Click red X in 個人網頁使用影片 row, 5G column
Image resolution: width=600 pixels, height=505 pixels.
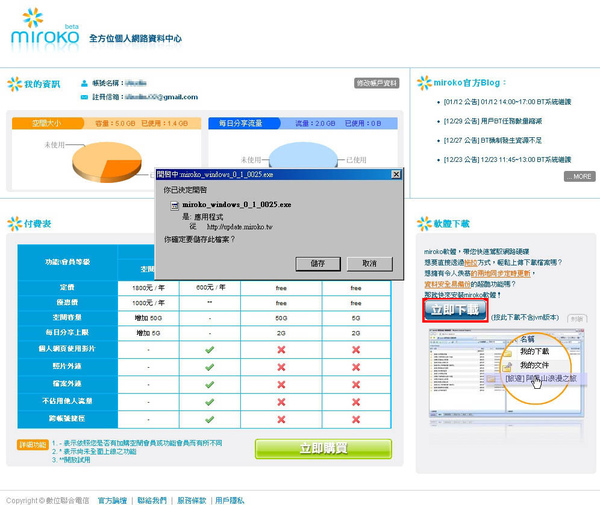pos(356,350)
